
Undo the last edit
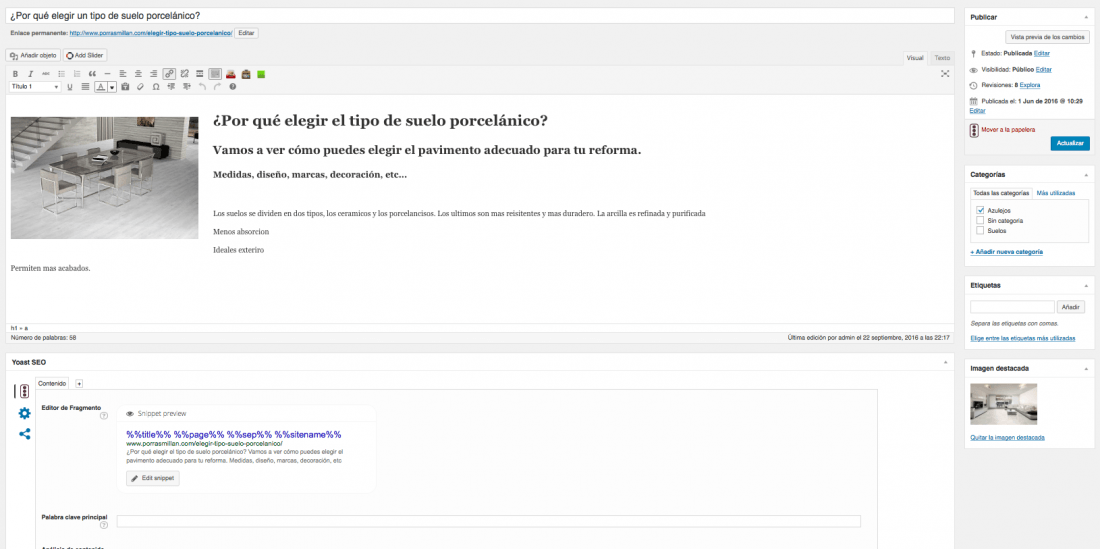(x=202, y=86)
